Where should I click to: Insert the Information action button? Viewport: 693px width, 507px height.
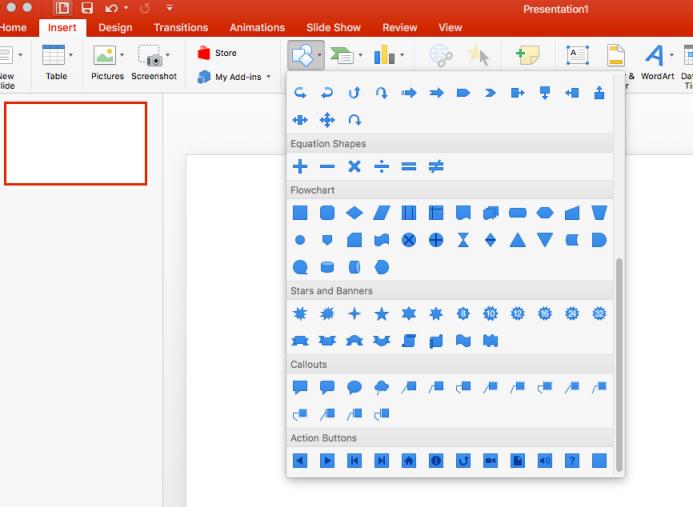point(436,461)
